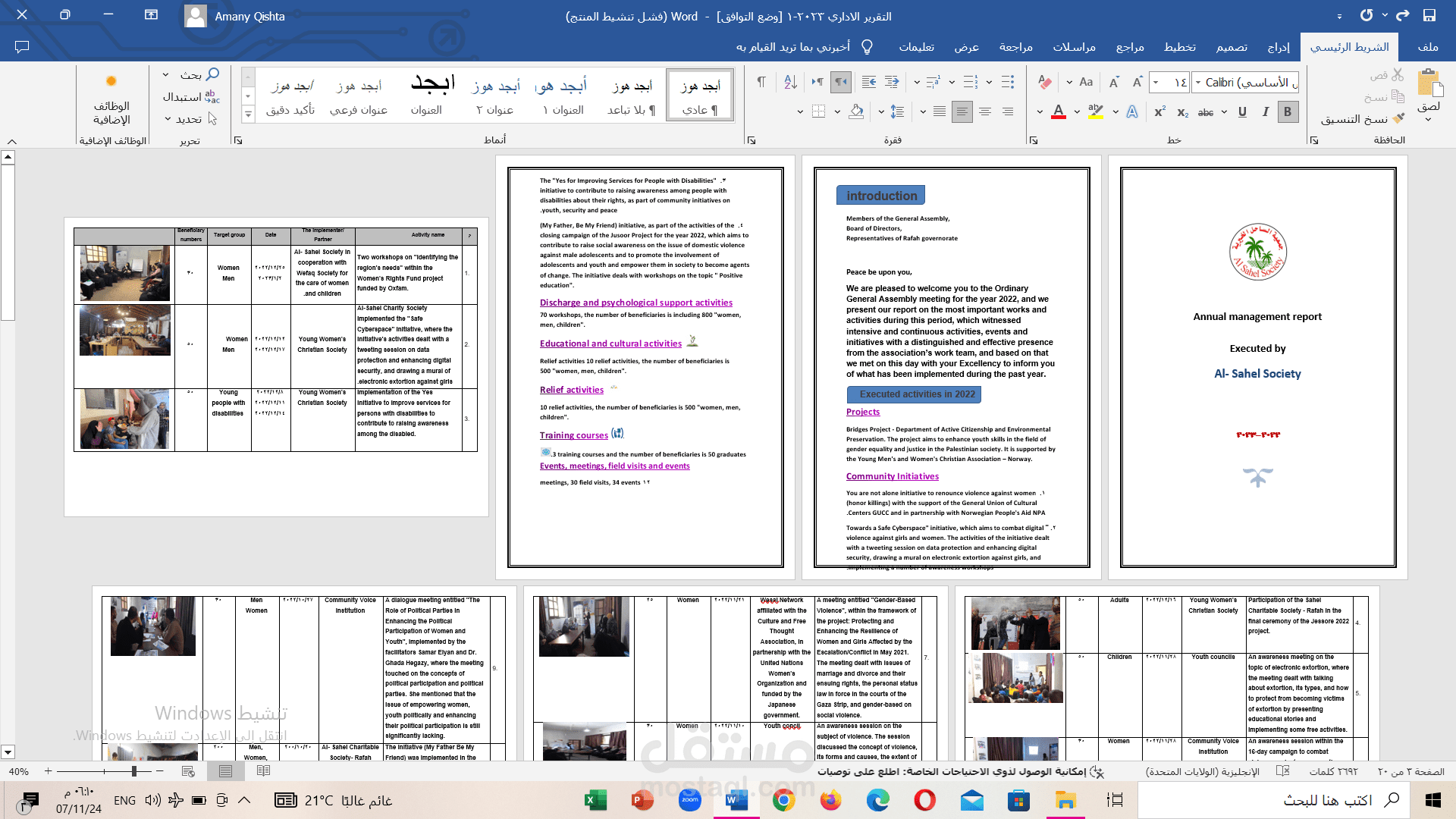Screen dimensions: 1456x819
Task: Click the zoom slider handle in status bar
Action: coord(134,771)
